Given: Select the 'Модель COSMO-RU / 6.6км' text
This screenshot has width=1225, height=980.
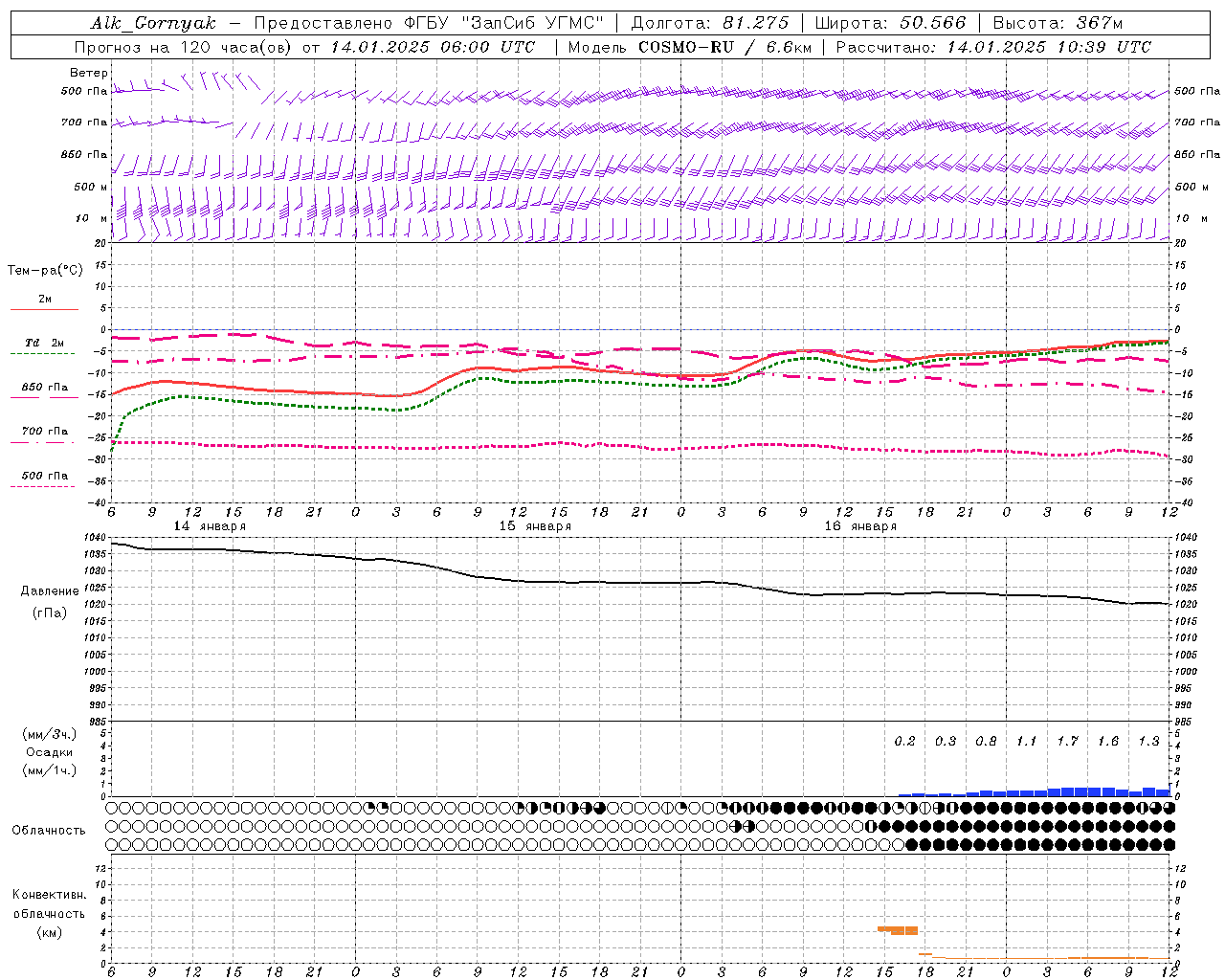Looking at the screenshot, I should click(x=690, y=47).
